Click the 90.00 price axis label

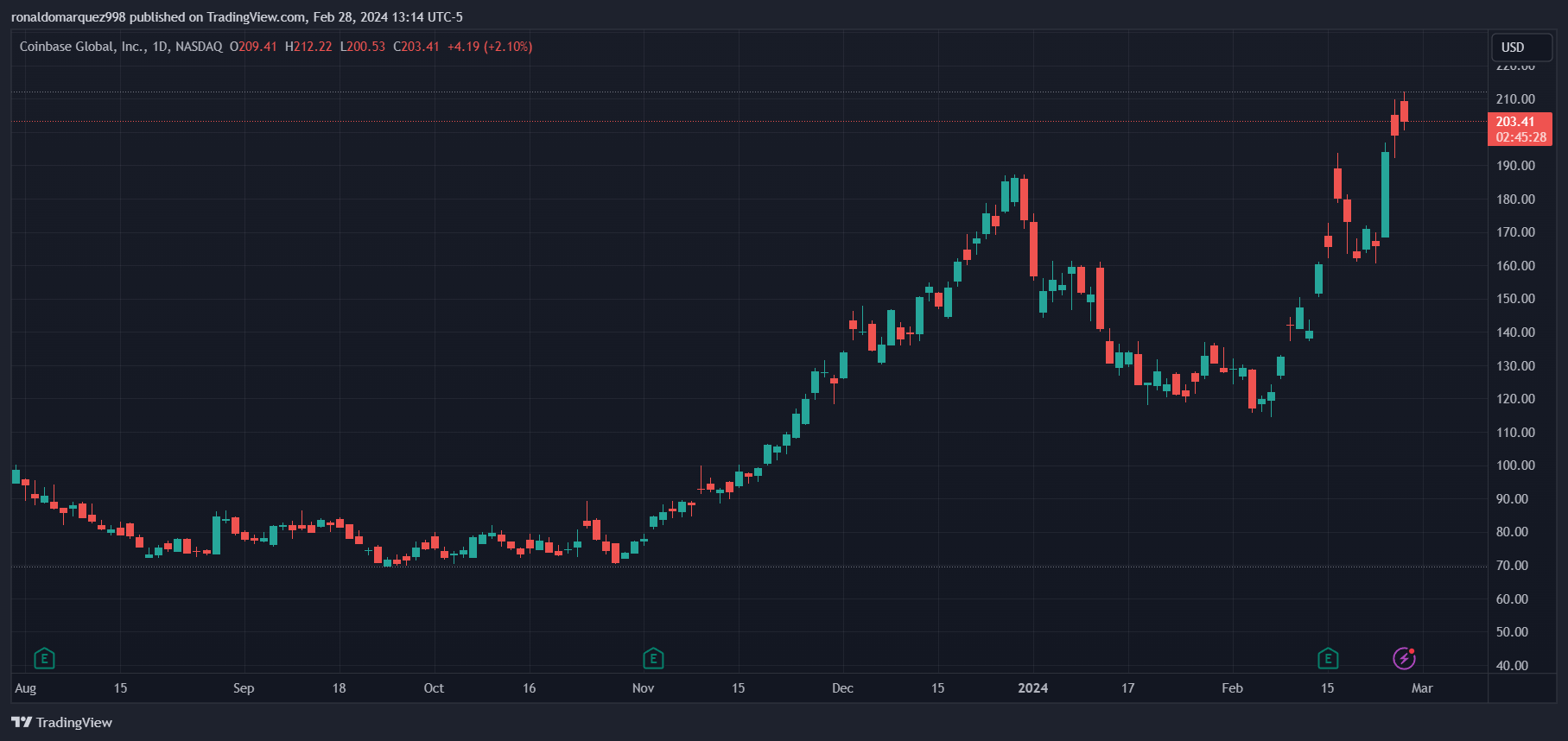(1512, 499)
